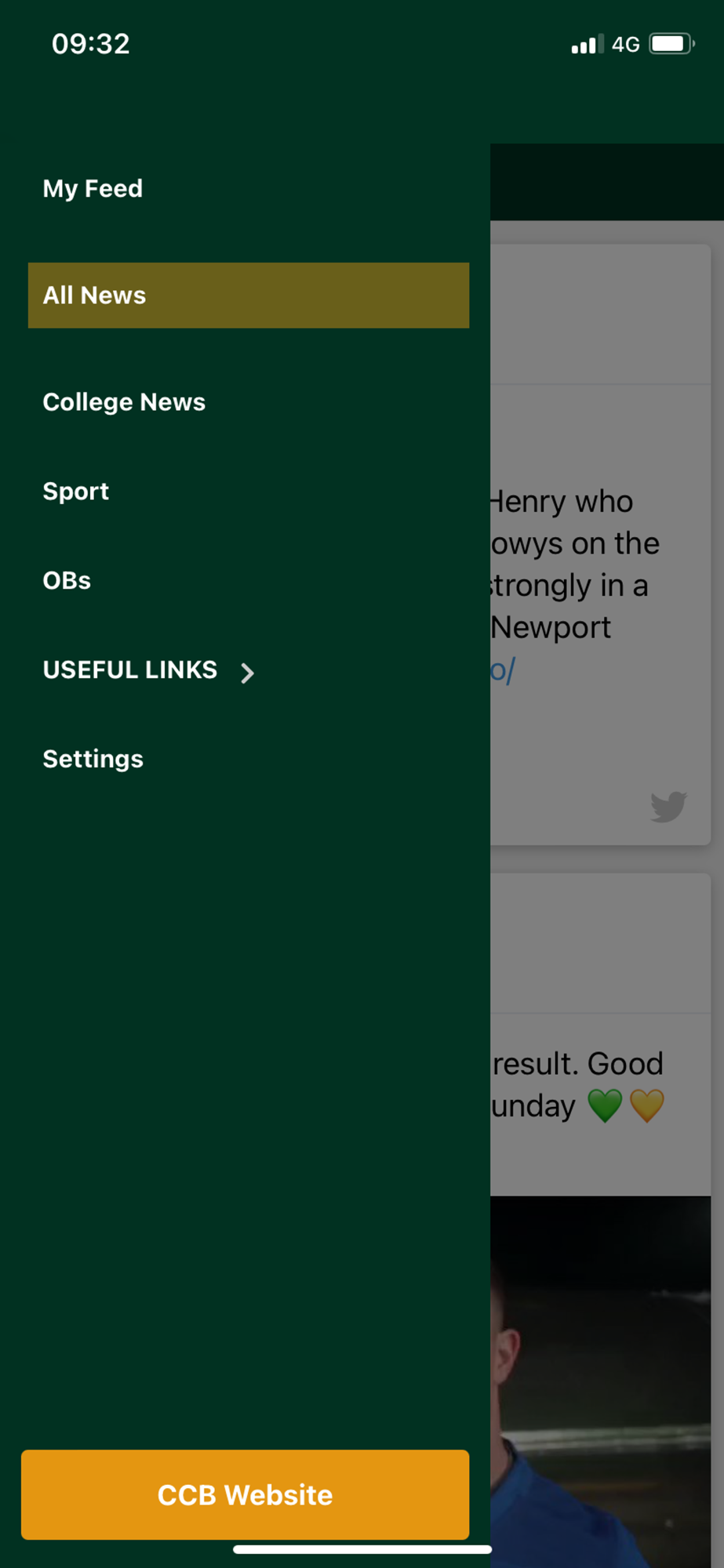This screenshot has width=724, height=1568.
Task: Tap the home indicator bar at bottom
Action: (362, 1549)
